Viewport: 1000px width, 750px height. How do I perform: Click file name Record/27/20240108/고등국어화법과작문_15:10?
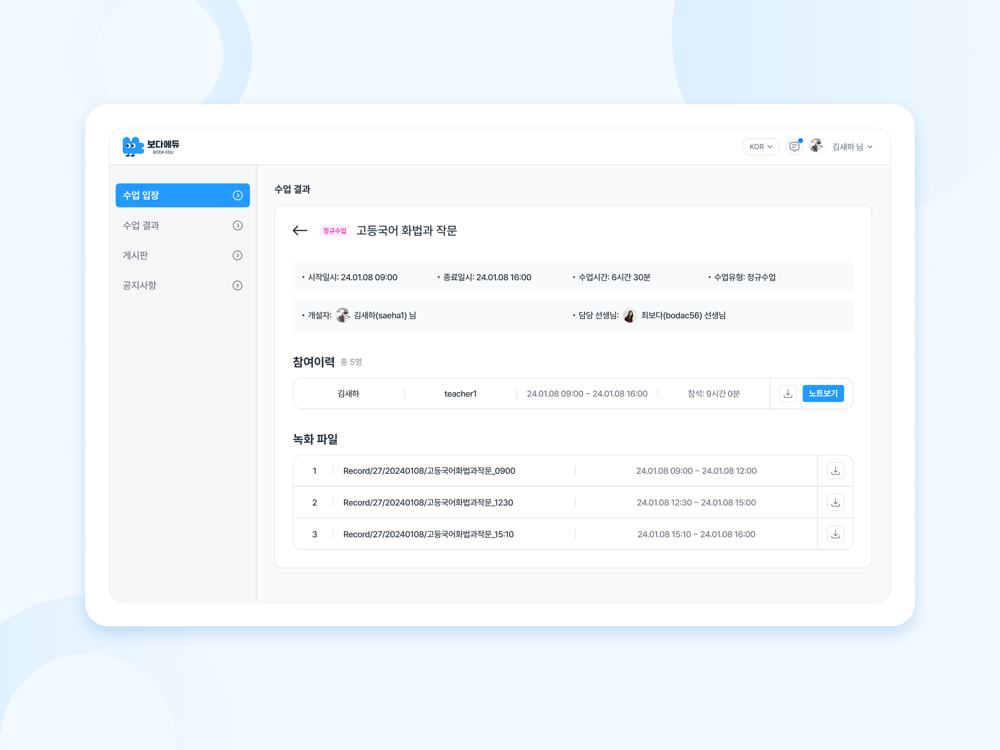coord(429,534)
